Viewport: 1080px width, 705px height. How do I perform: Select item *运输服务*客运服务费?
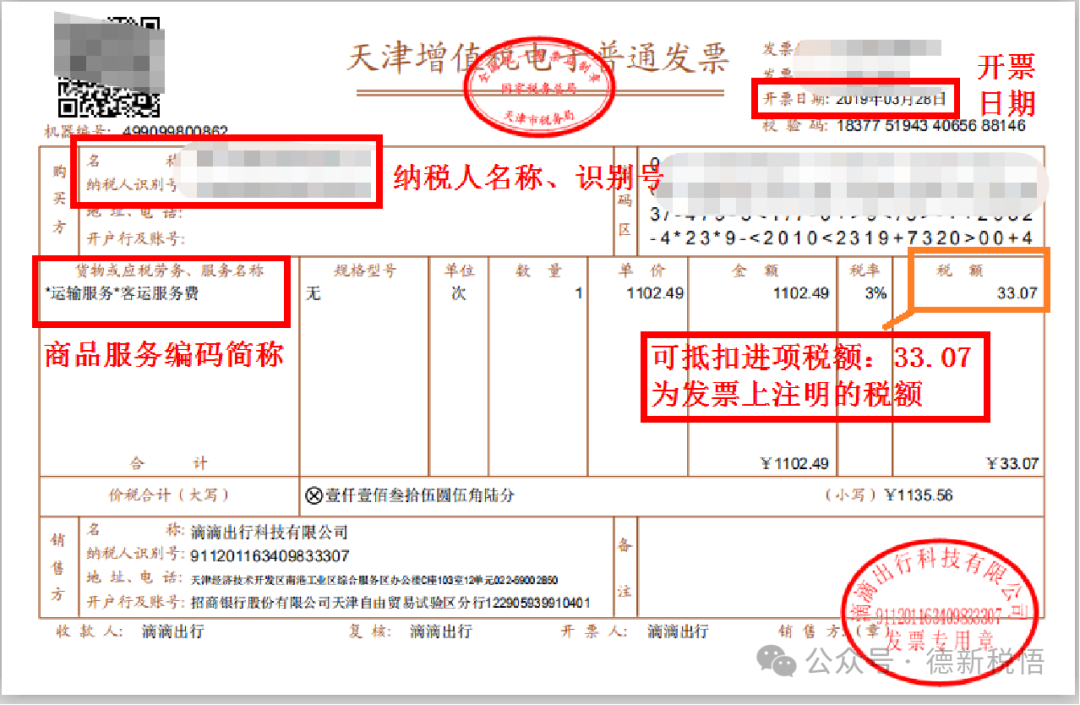tap(121, 293)
